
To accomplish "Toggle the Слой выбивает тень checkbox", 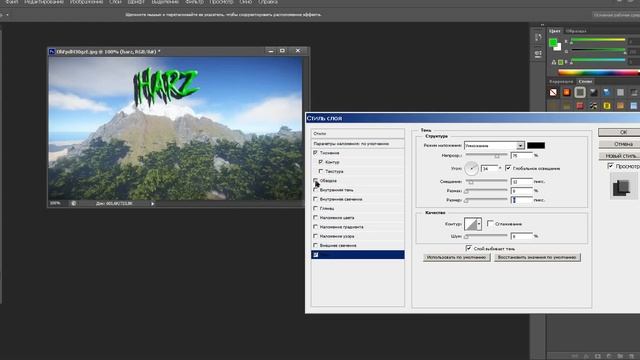I will tap(469, 248).
